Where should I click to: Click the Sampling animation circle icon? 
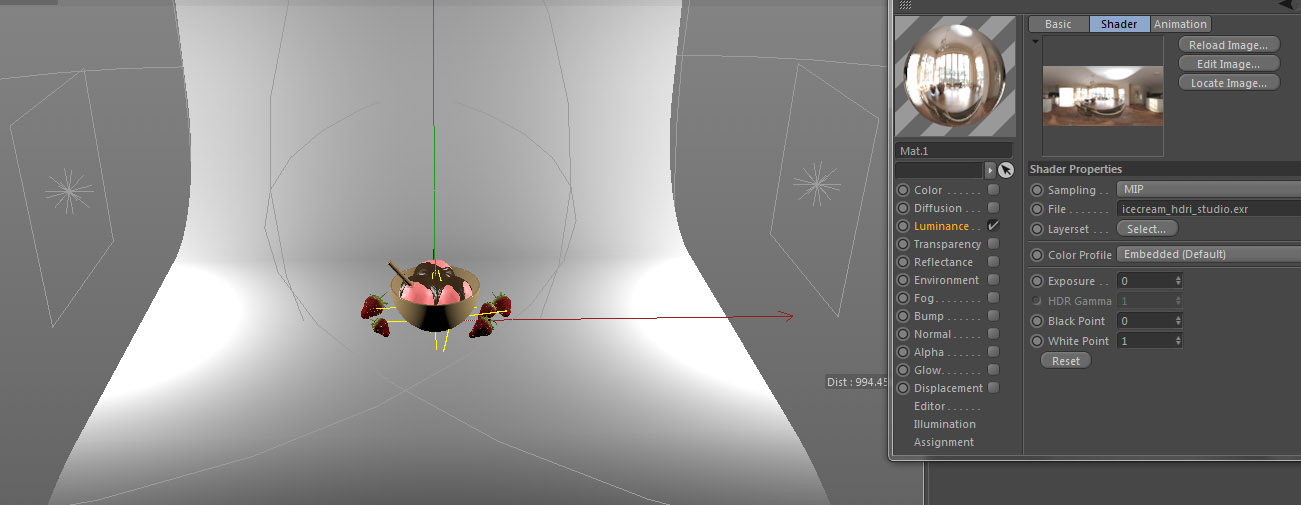[1037, 190]
